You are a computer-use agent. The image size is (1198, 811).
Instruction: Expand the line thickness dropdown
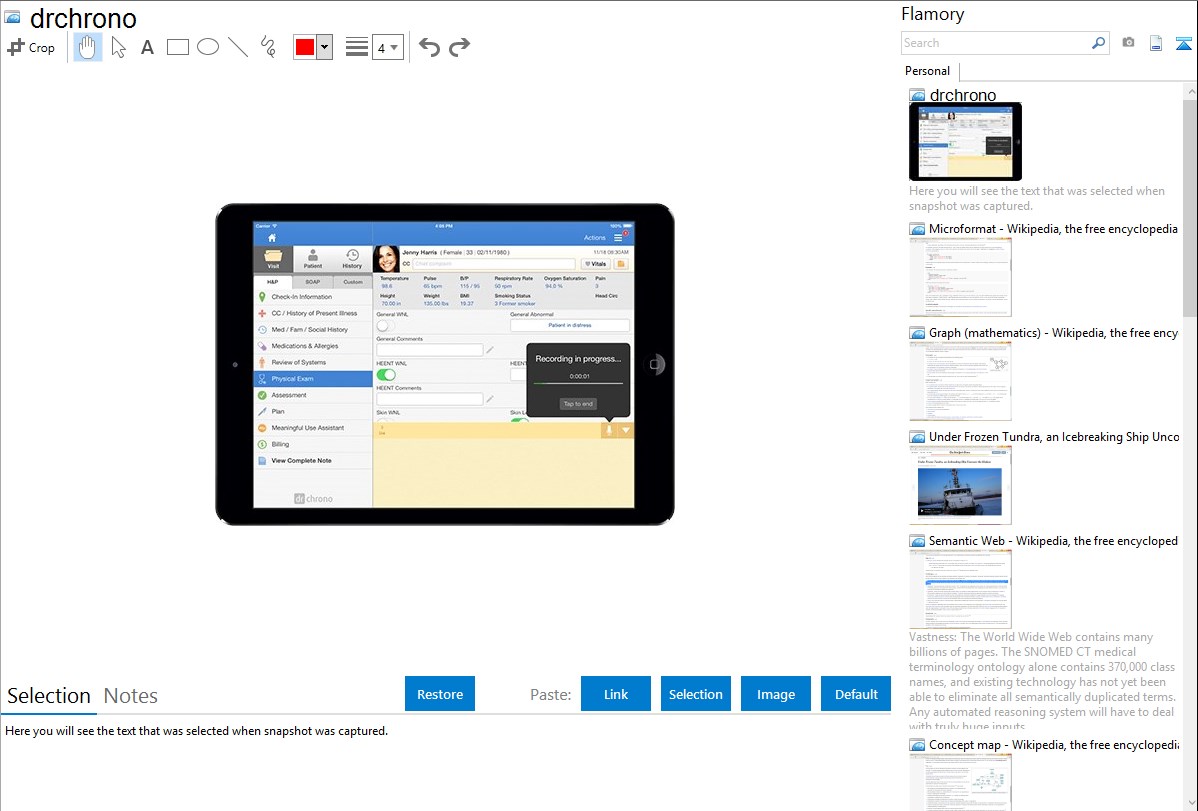click(394, 47)
